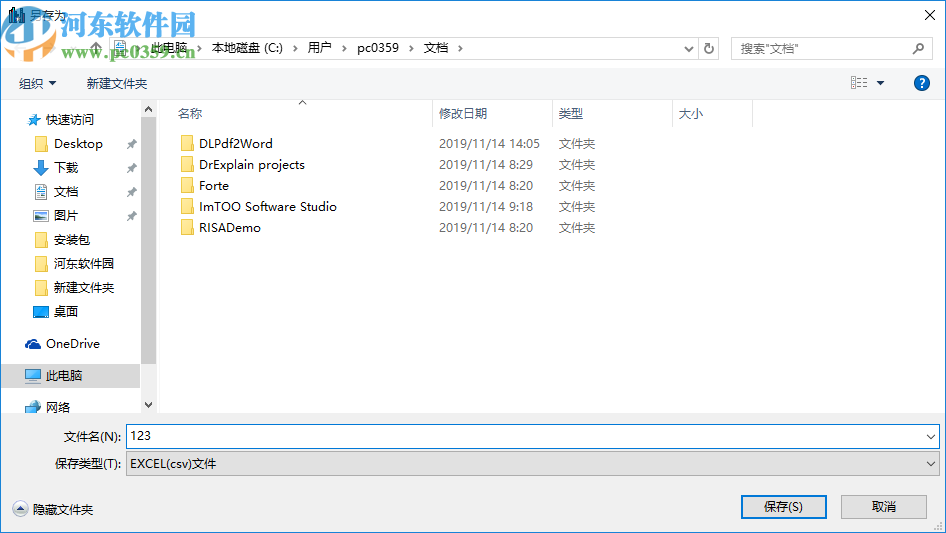Collapse folders with 隐藏文件夹 toggle

20,509
